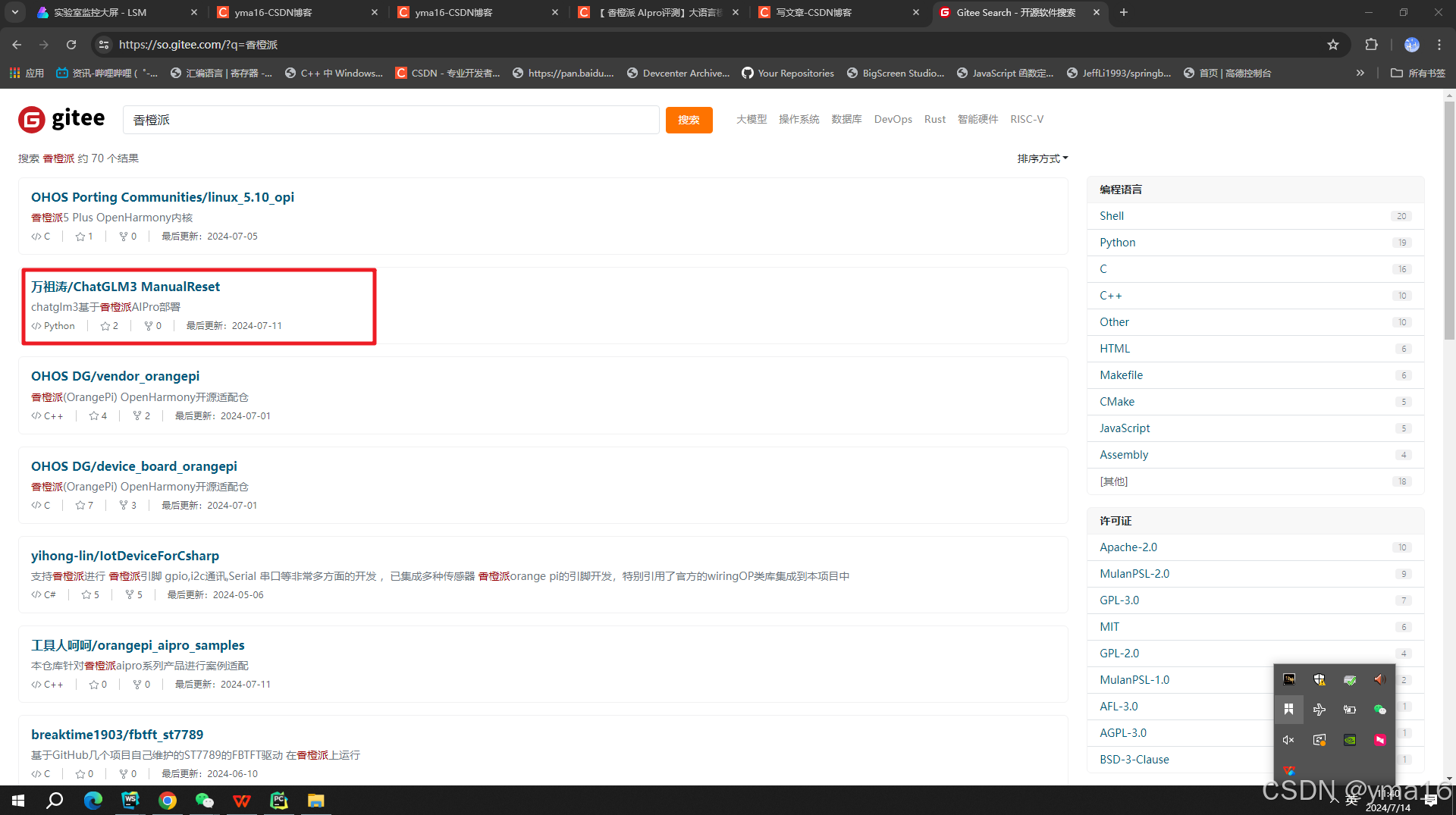
Task: Filter results by Shell language
Action: point(1255,216)
